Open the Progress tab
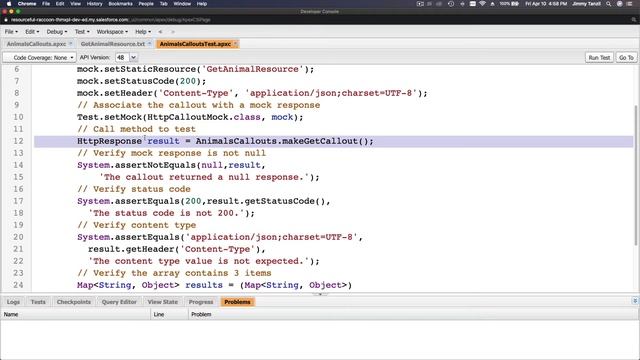 coord(201,302)
